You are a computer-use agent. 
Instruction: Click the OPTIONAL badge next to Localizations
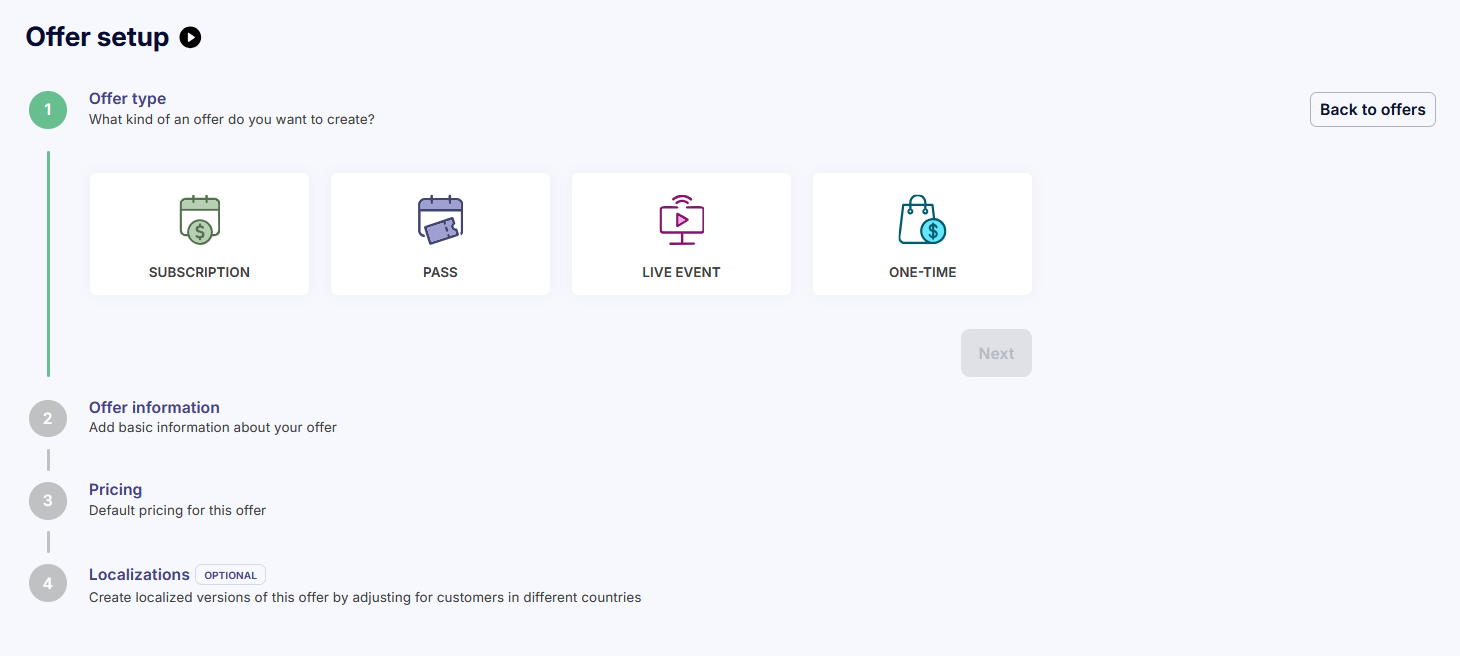point(230,575)
